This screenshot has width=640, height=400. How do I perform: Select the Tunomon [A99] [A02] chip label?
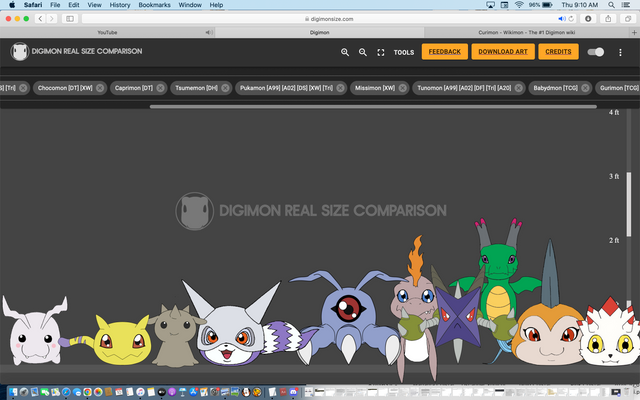pyautogui.click(x=464, y=88)
